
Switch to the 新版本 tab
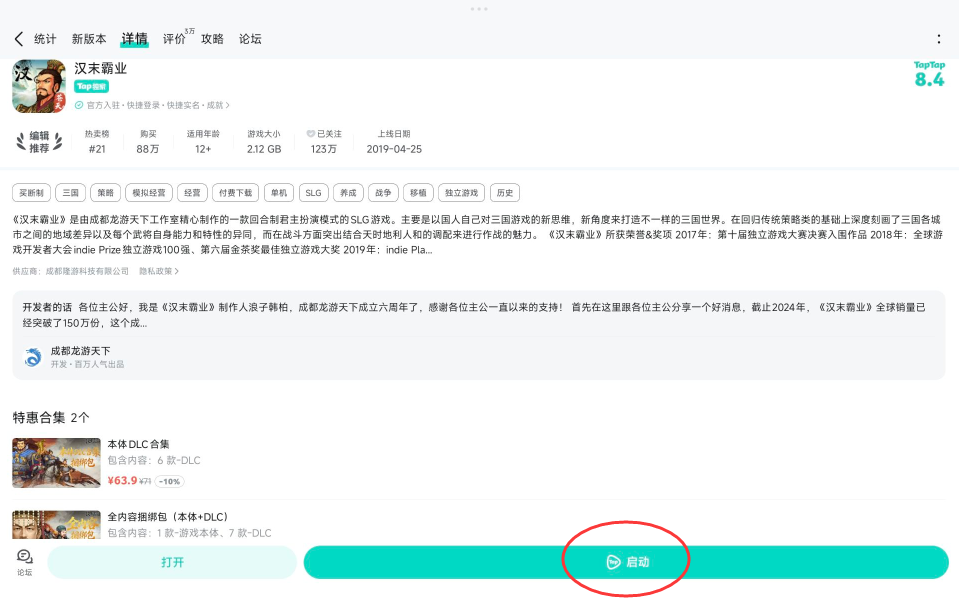click(89, 39)
